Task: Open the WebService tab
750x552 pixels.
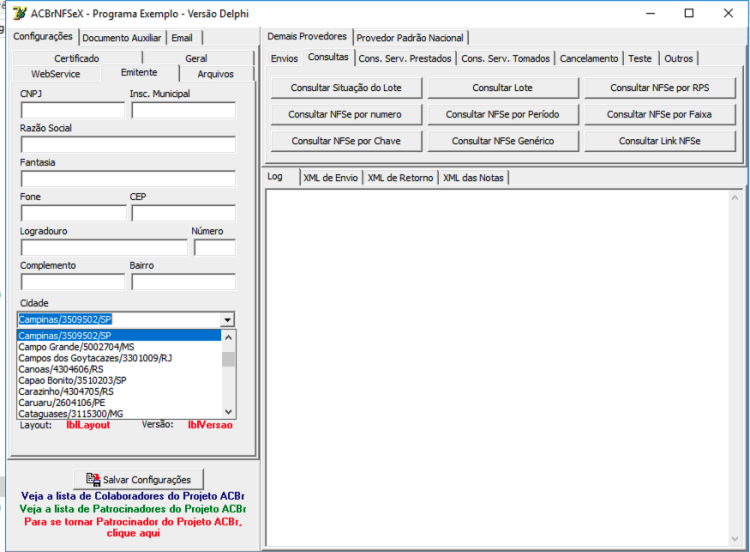Action: pyautogui.click(x=55, y=74)
